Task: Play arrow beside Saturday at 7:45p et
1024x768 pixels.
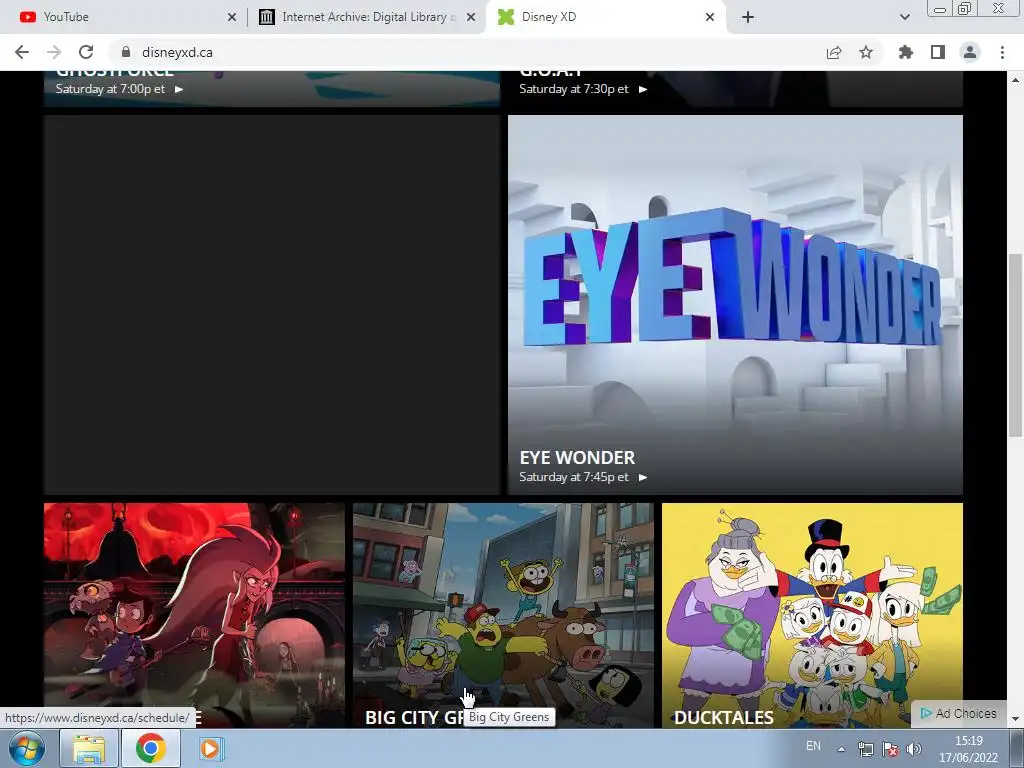Action: pos(643,477)
